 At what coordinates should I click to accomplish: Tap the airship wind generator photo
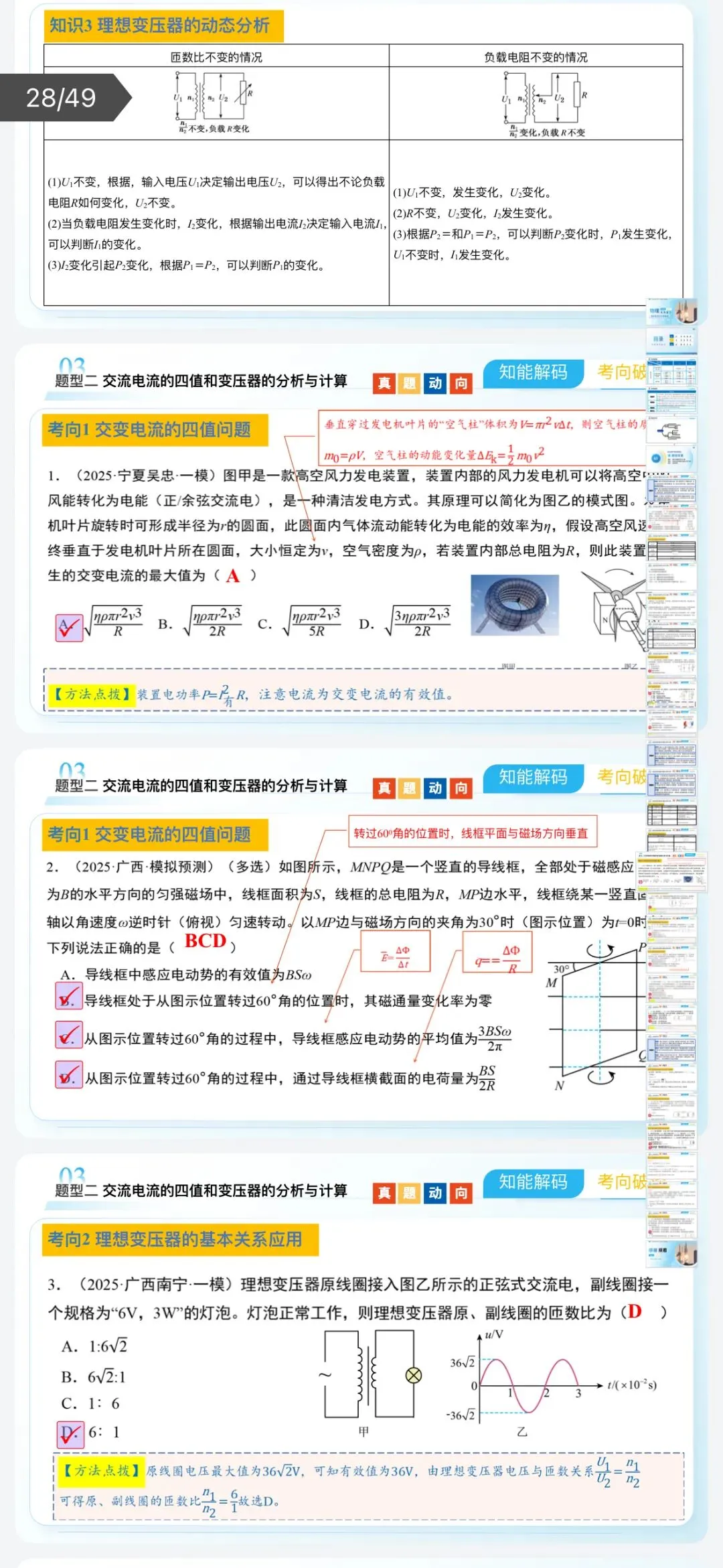pyautogui.click(x=515, y=605)
